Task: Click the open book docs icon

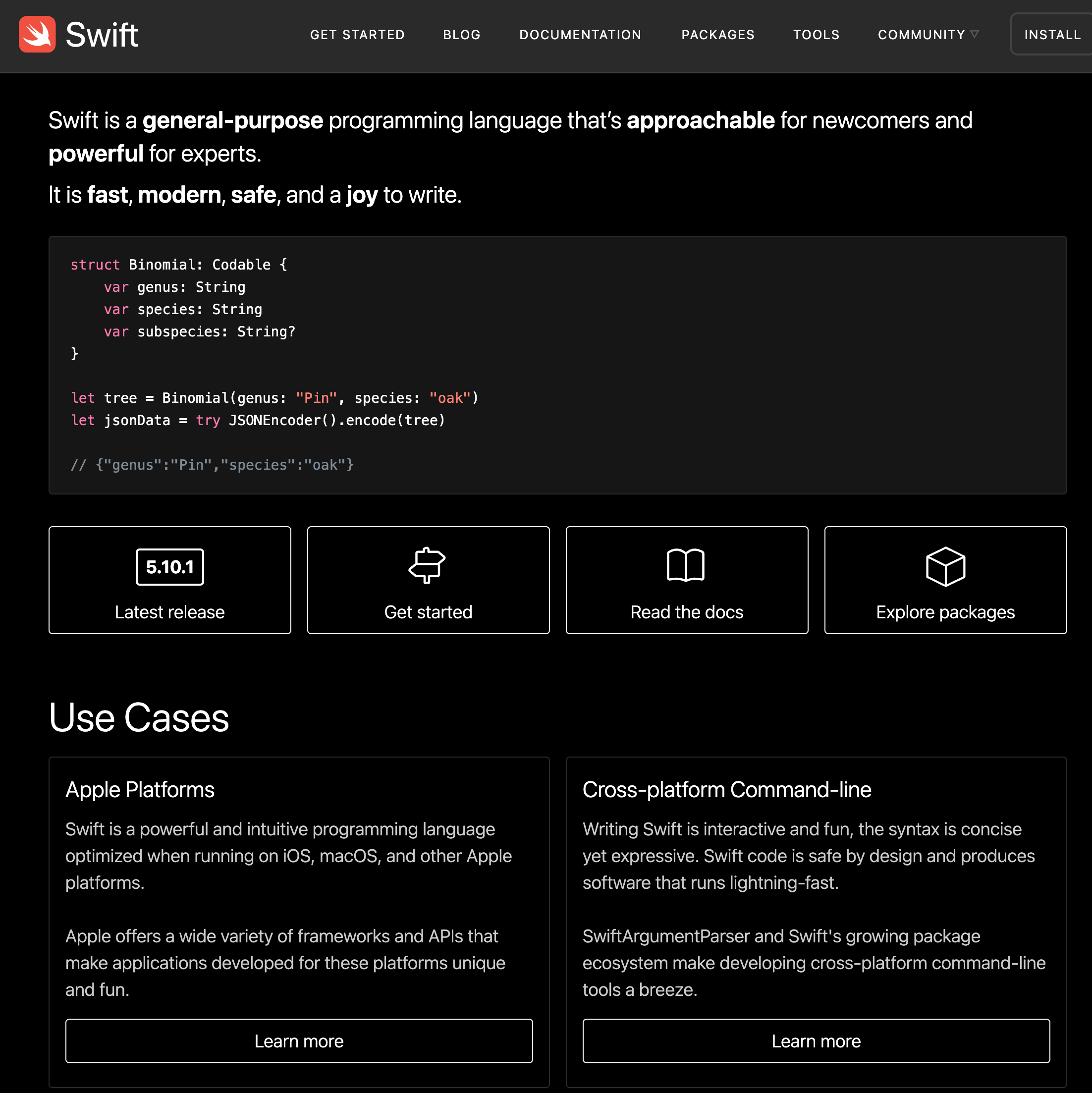Action: tap(686, 565)
